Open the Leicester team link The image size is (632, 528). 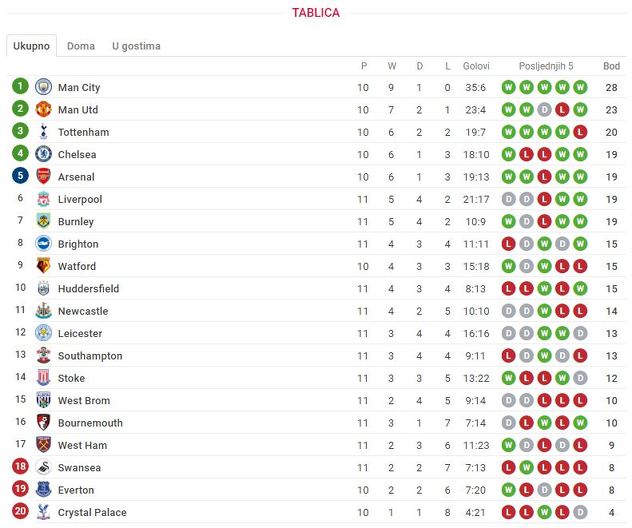(x=80, y=333)
